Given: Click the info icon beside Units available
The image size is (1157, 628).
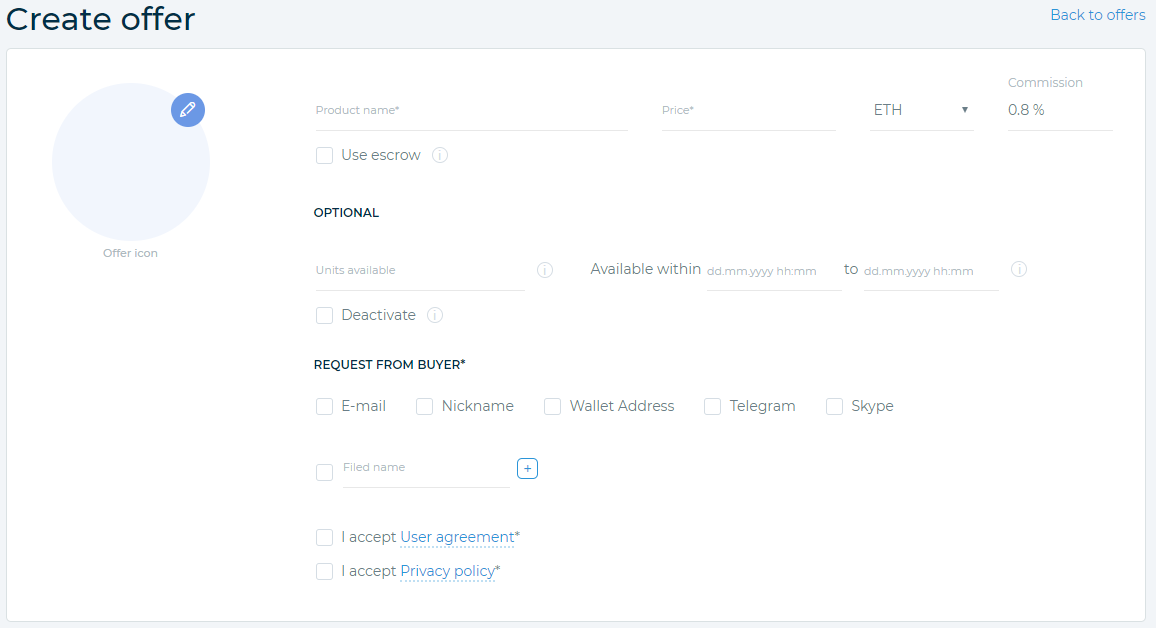Looking at the screenshot, I should click(x=545, y=270).
